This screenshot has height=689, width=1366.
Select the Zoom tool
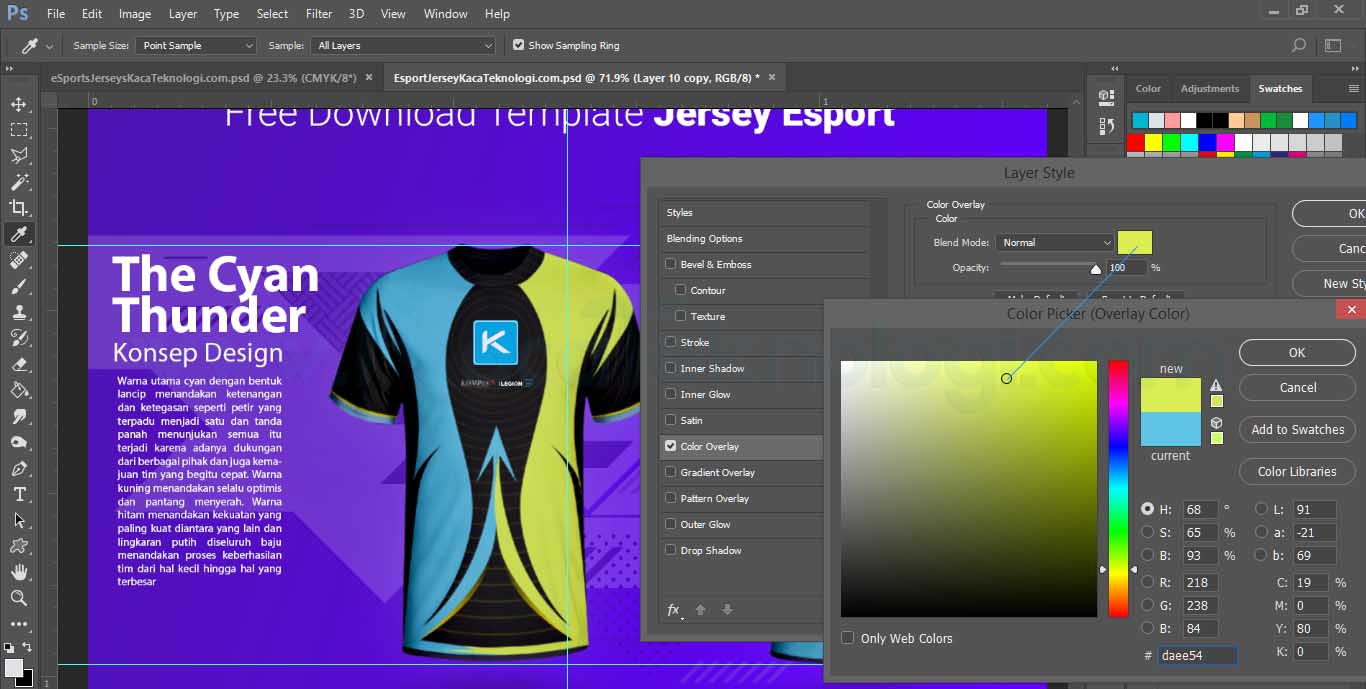click(20, 599)
